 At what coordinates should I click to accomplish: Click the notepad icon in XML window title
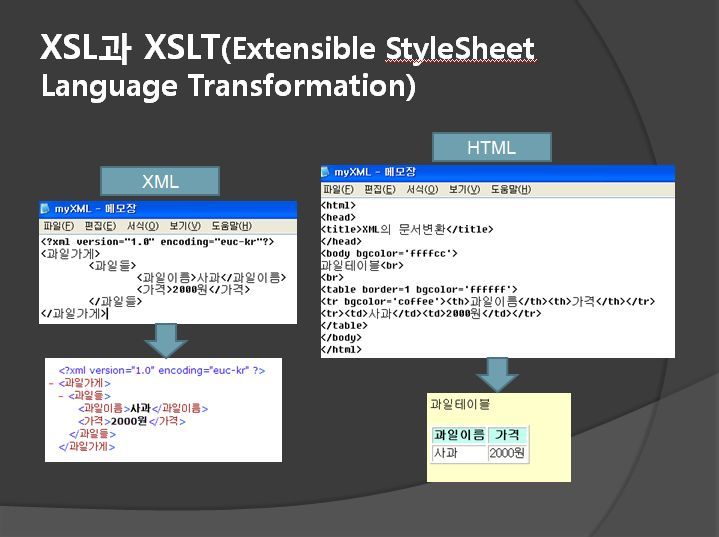tap(45, 209)
